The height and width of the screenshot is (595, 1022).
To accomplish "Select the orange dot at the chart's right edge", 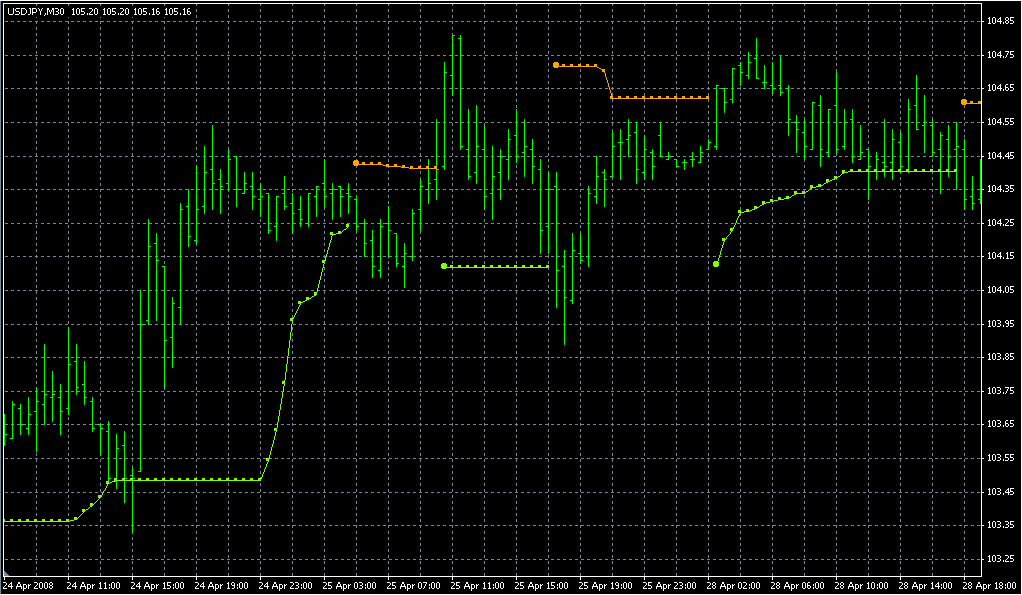I will click(x=964, y=102).
